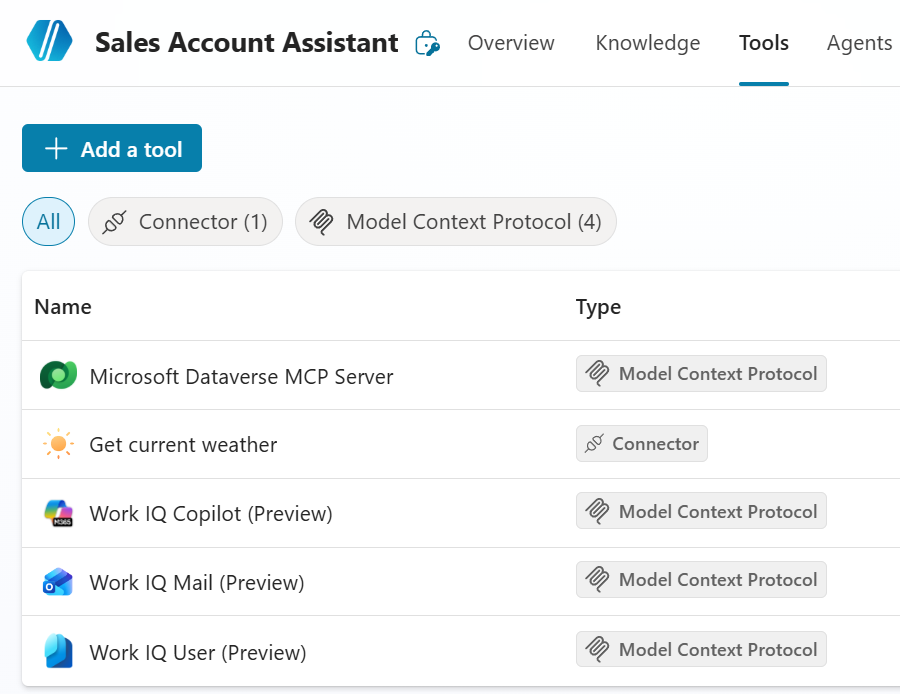This screenshot has width=900, height=694.
Task: Click the plug icon in Connector filter
Action: (x=114, y=222)
